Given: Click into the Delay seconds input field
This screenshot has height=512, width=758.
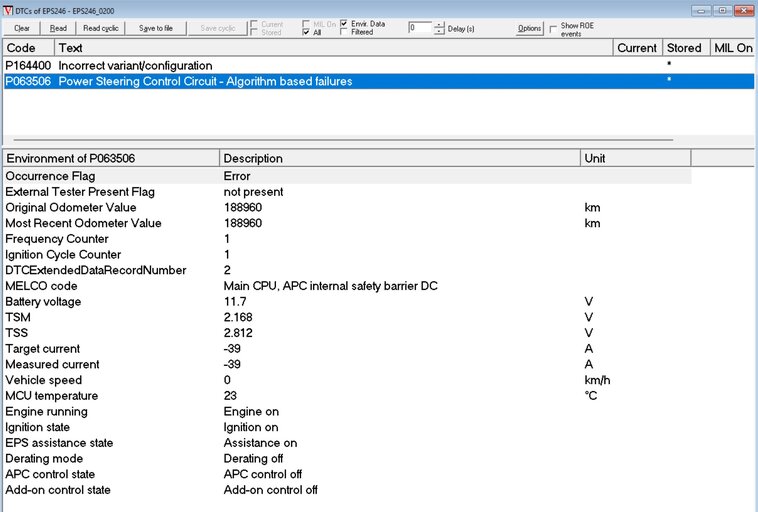Looking at the screenshot, I should pos(420,28).
